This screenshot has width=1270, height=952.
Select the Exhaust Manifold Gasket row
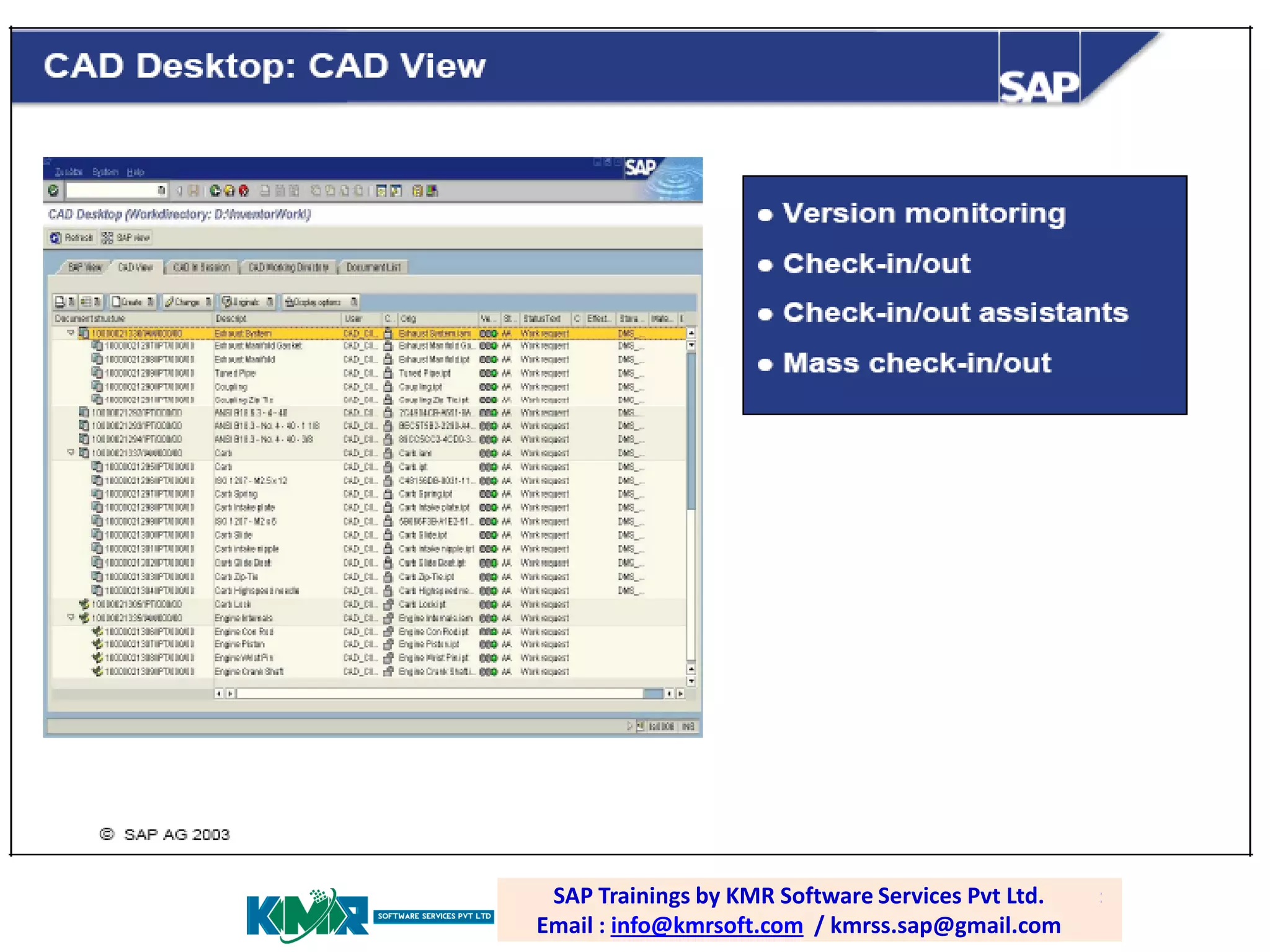click(x=370, y=346)
